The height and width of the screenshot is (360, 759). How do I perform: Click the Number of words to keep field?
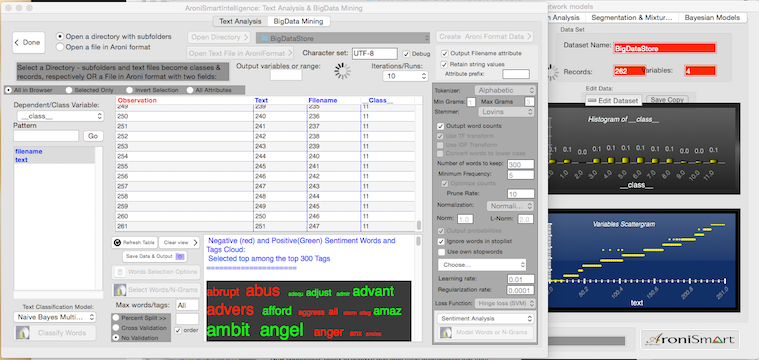521,164
